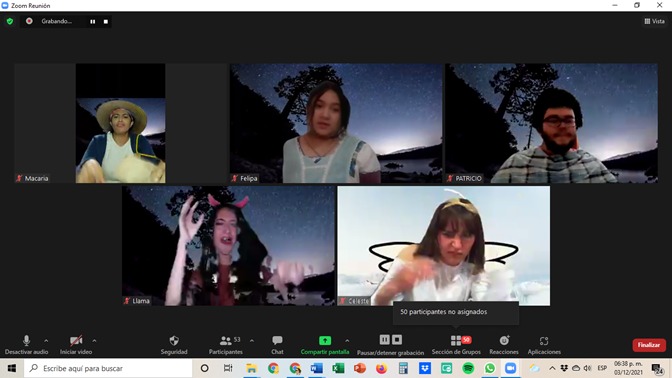
Task: Open first Chrome icon on taskbar
Action: point(273,368)
